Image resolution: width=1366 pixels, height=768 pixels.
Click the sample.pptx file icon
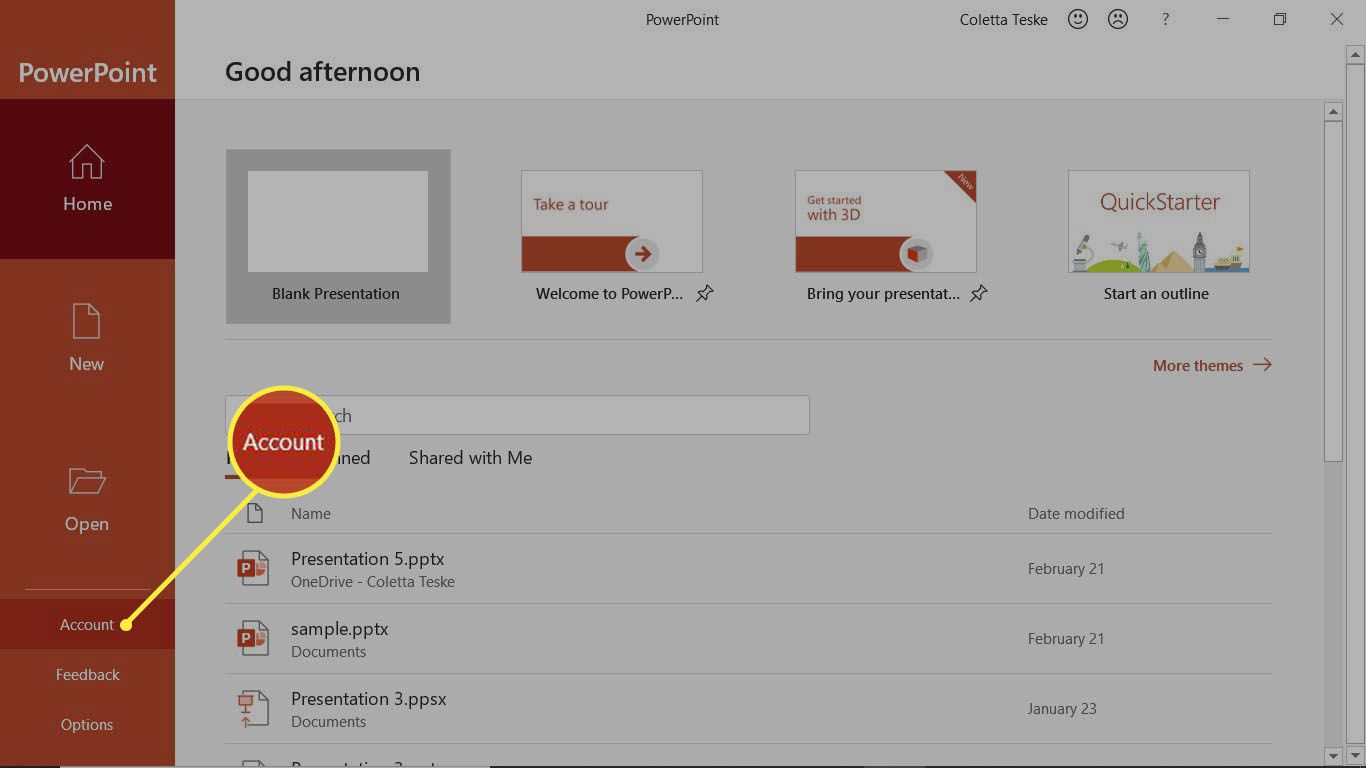pos(253,638)
